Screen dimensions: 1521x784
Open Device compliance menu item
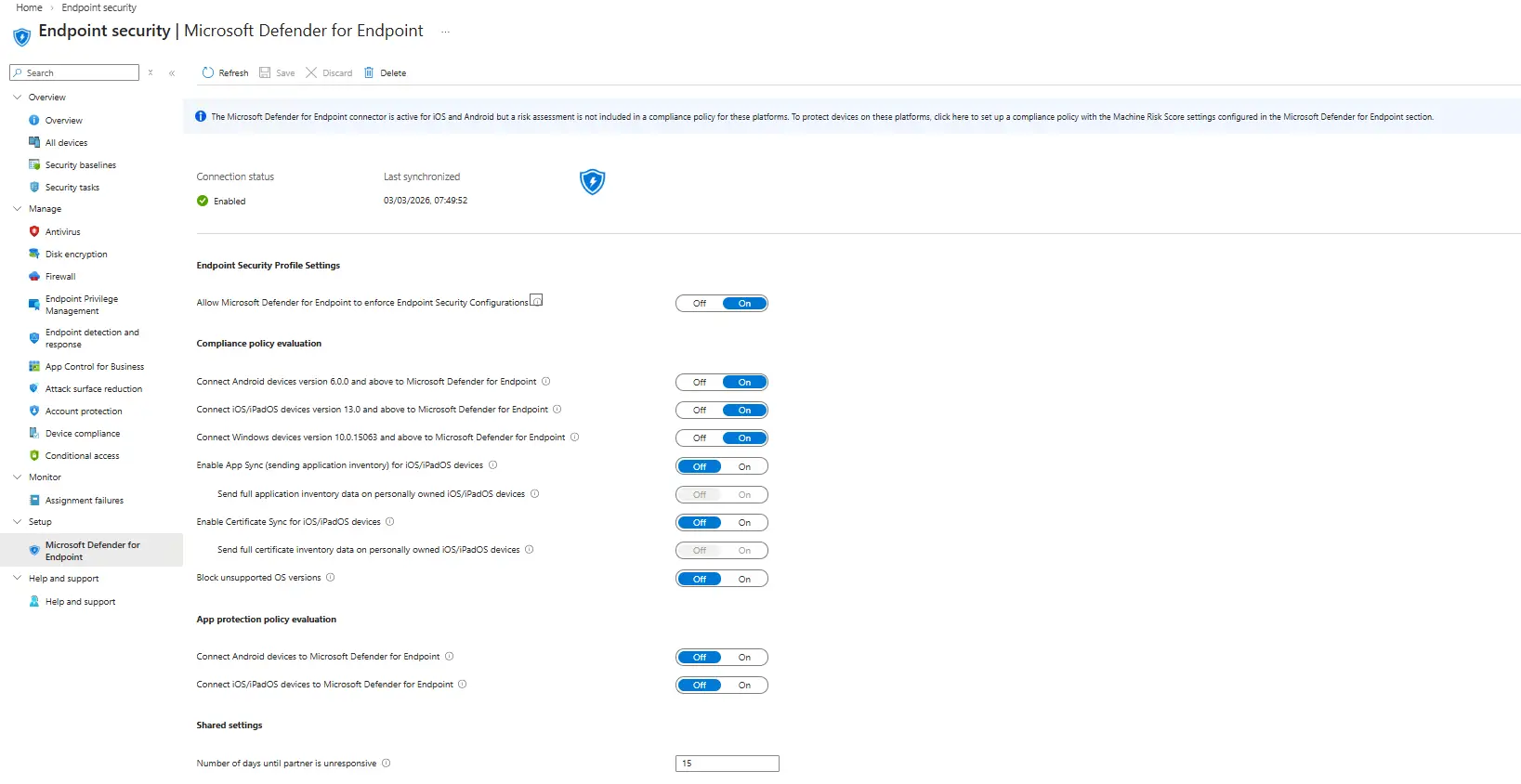(82, 434)
